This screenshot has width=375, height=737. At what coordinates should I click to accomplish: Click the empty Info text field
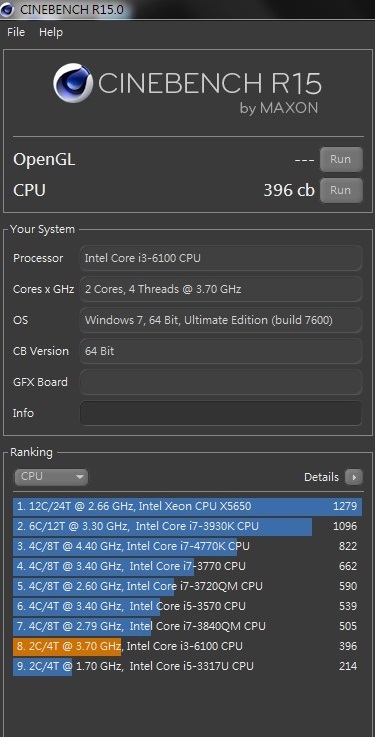[x=221, y=413]
